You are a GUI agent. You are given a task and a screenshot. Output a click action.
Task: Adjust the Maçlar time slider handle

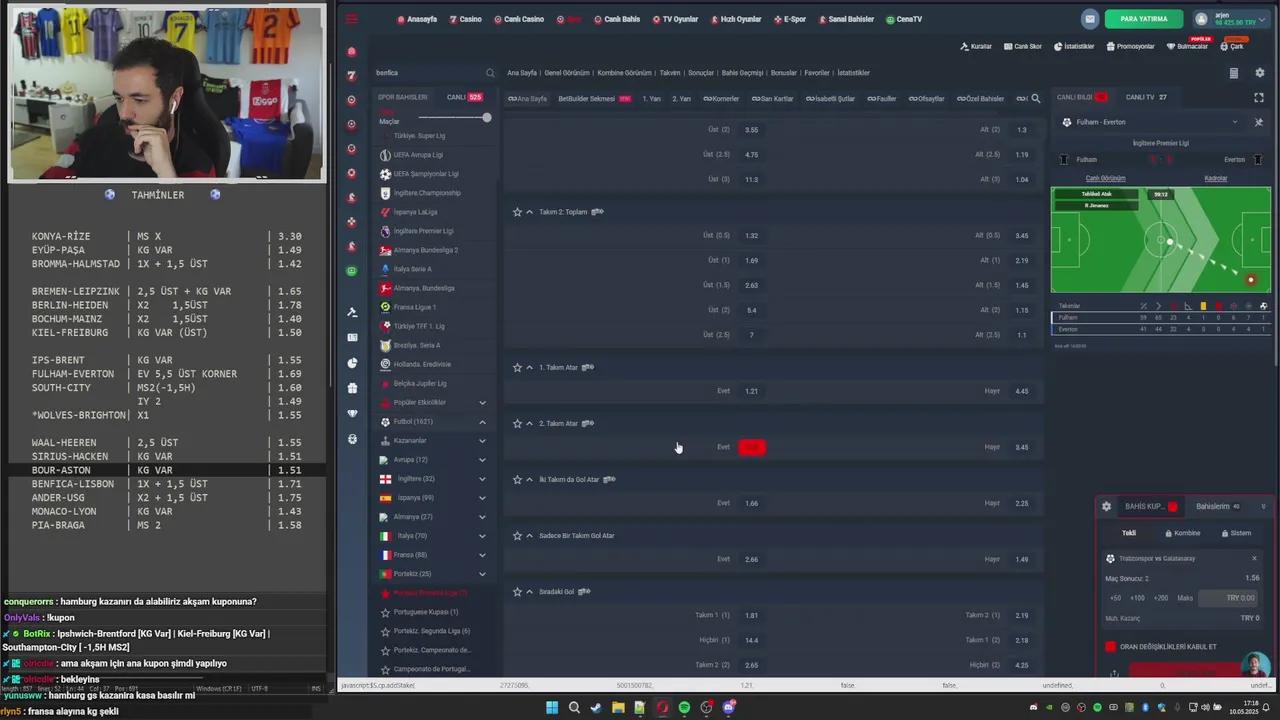coord(487,118)
